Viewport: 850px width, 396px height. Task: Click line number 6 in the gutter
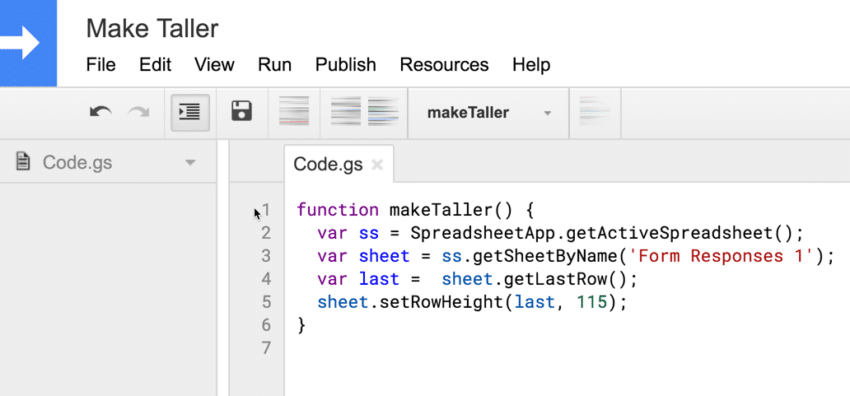tap(266, 325)
